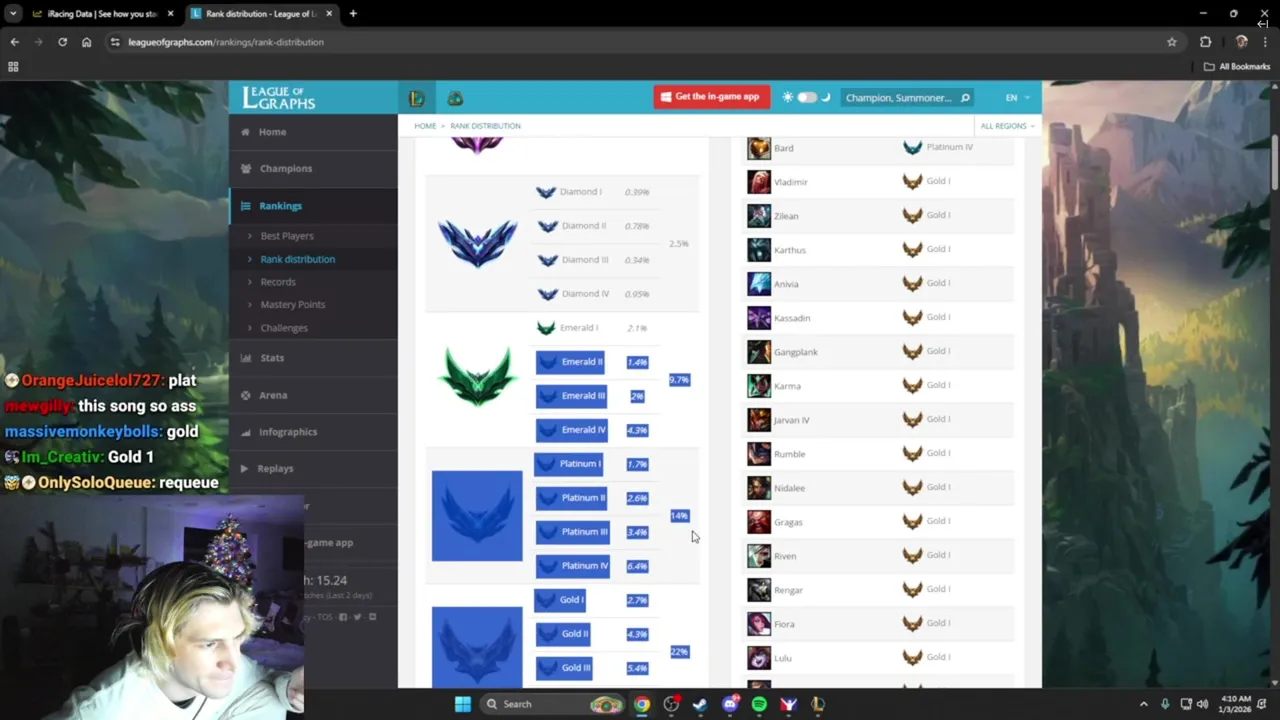Open a new browser tab
This screenshot has width=1280, height=720.
click(353, 14)
